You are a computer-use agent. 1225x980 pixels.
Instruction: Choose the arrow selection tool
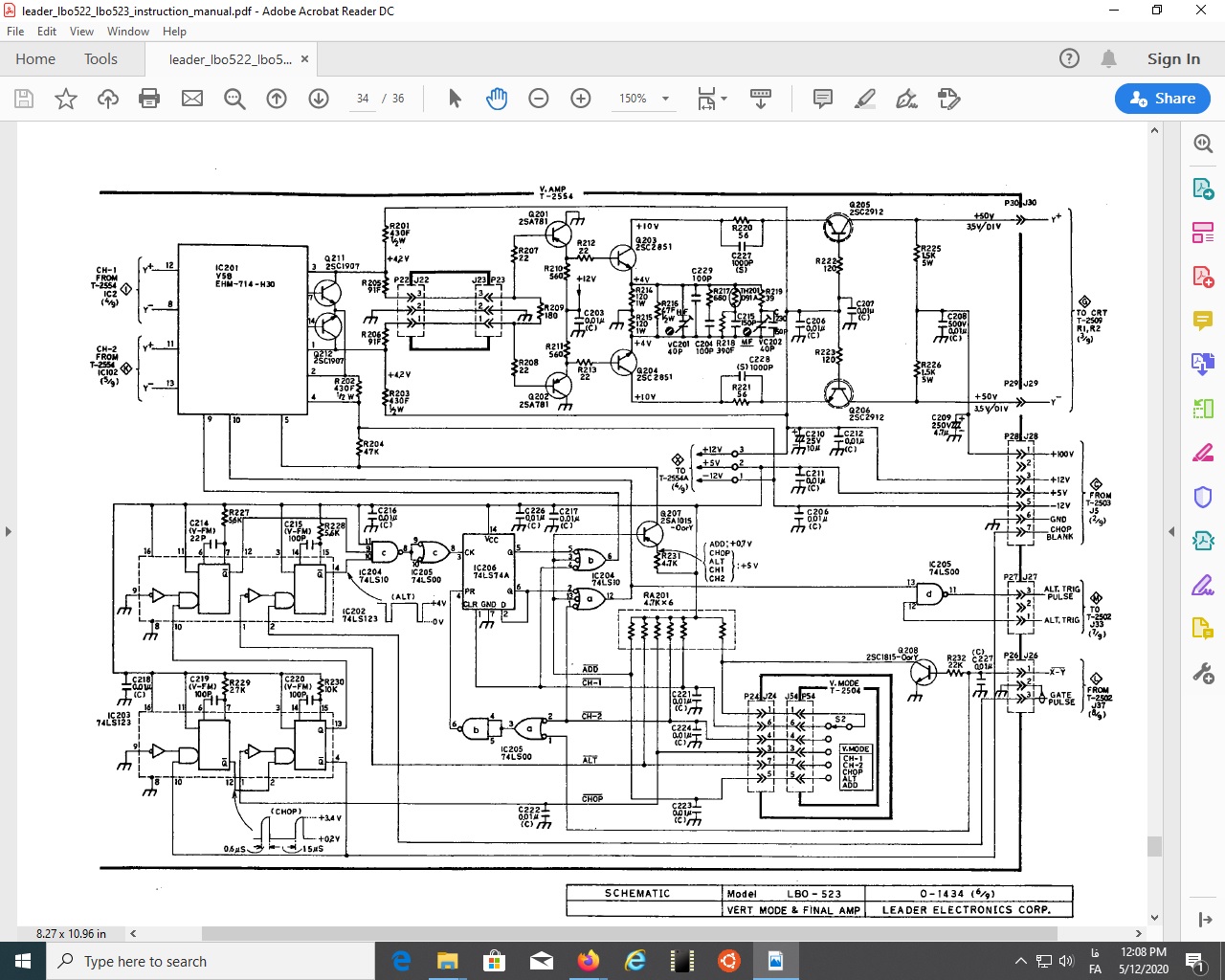pos(455,99)
